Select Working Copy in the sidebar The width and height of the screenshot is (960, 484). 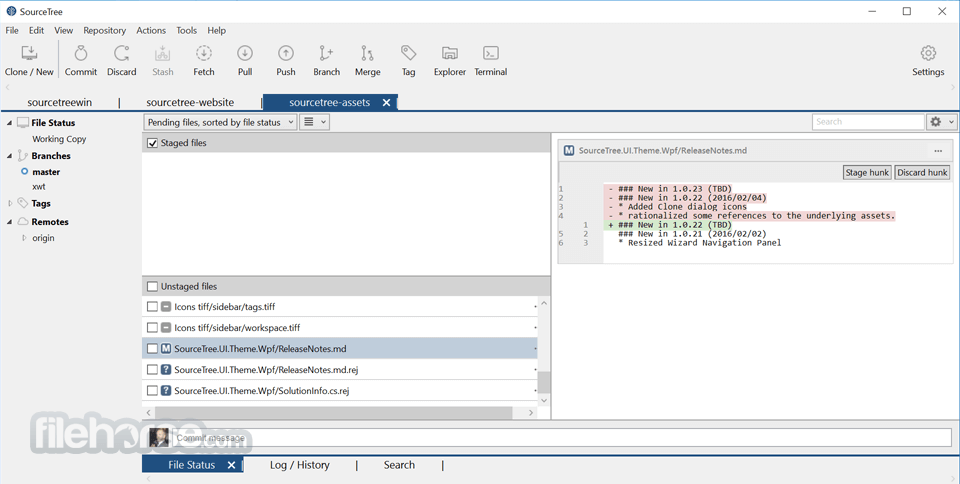pos(59,139)
